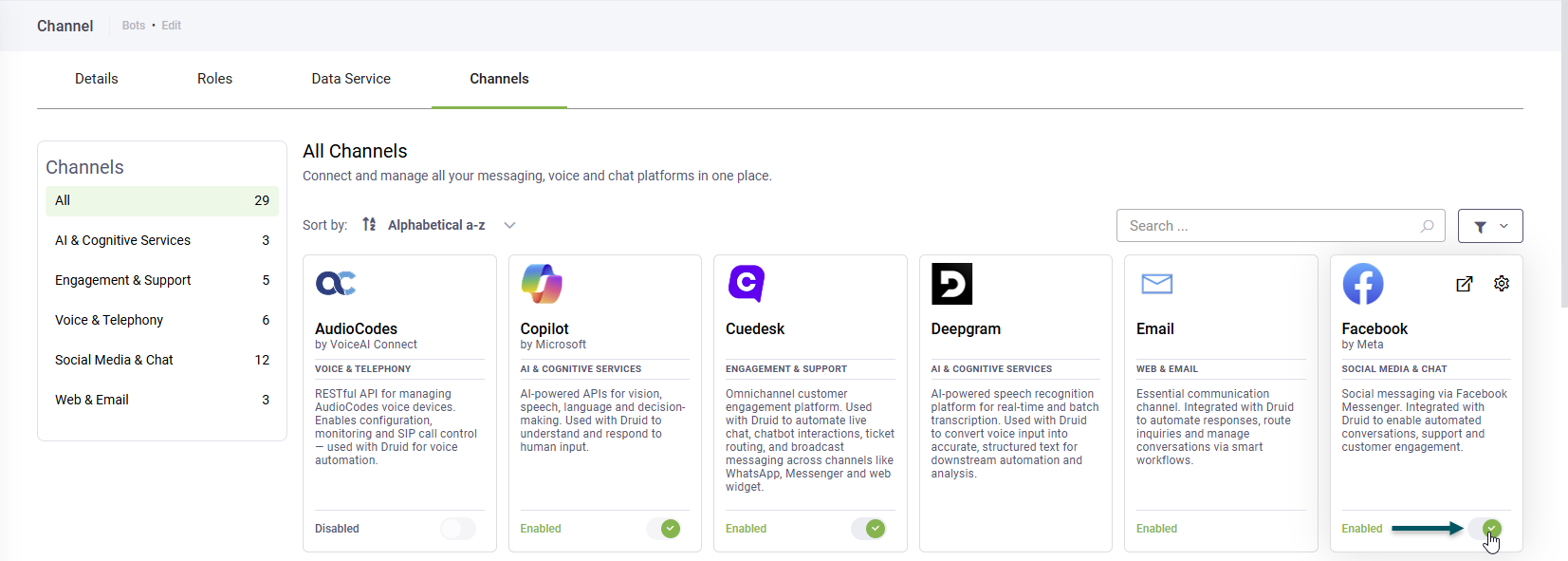
Task: Enable the AudioCodes channel toggle
Action: coord(458,529)
